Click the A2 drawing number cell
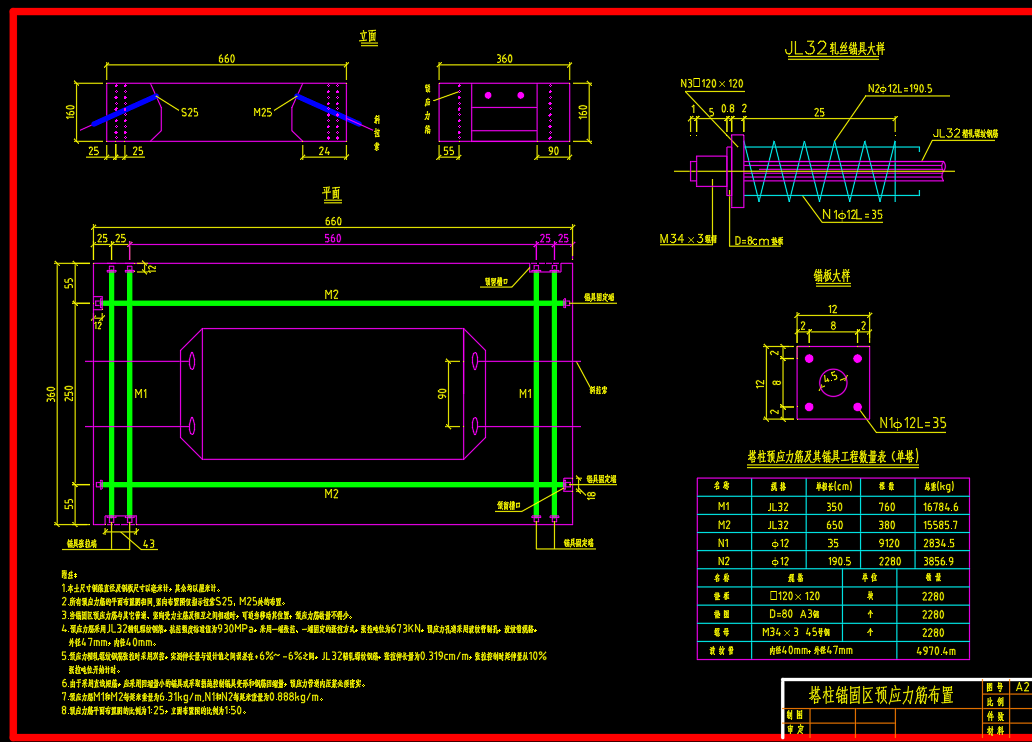 click(1022, 687)
